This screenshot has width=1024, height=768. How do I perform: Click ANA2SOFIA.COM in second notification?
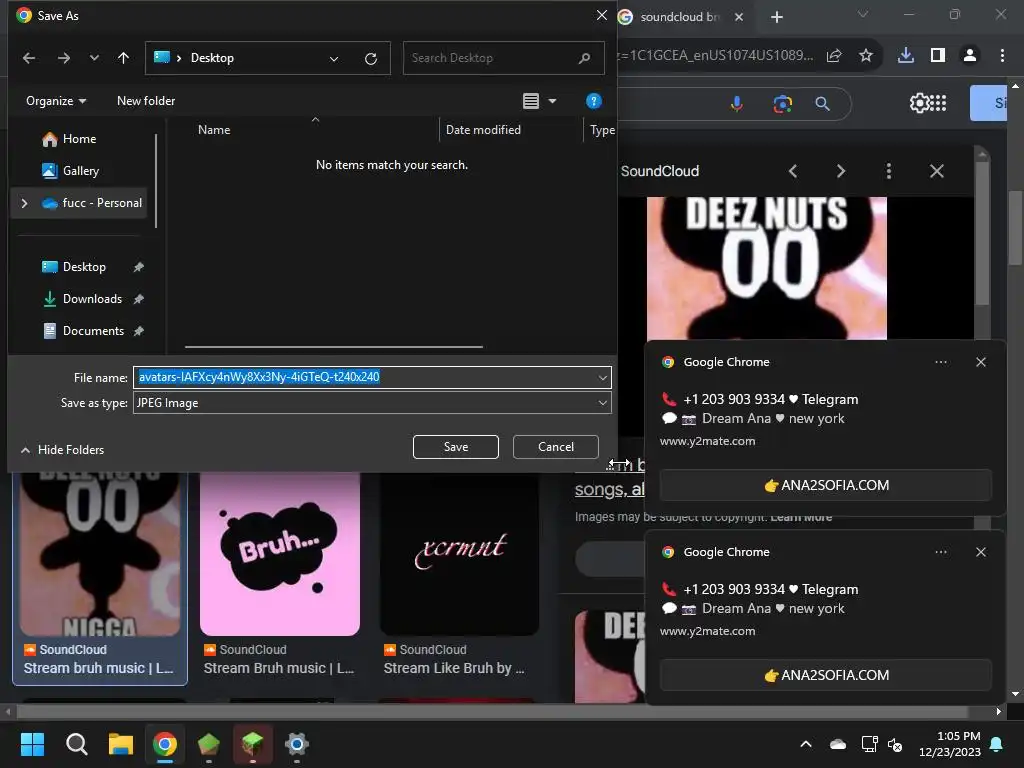(825, 675)
